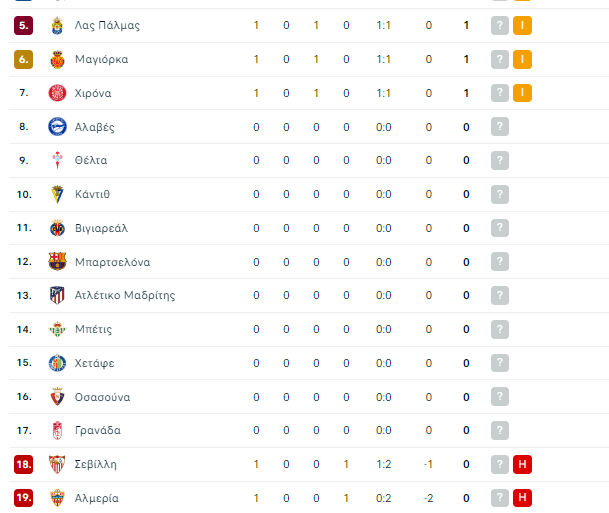Click the Alavés team logo
This screenshot has width=609, height=513.
coord(57,127)
